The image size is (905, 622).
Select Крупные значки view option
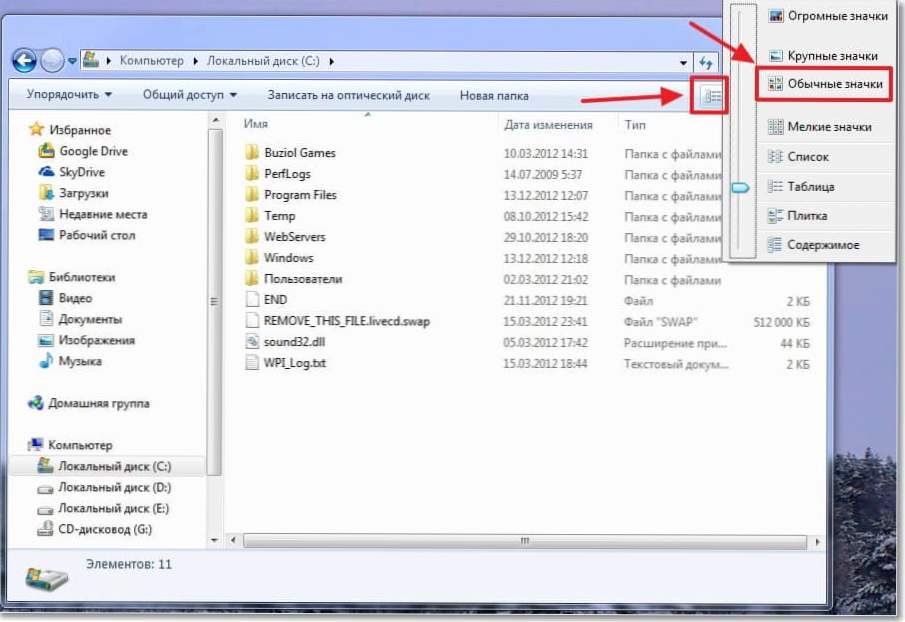pos(823,56)
